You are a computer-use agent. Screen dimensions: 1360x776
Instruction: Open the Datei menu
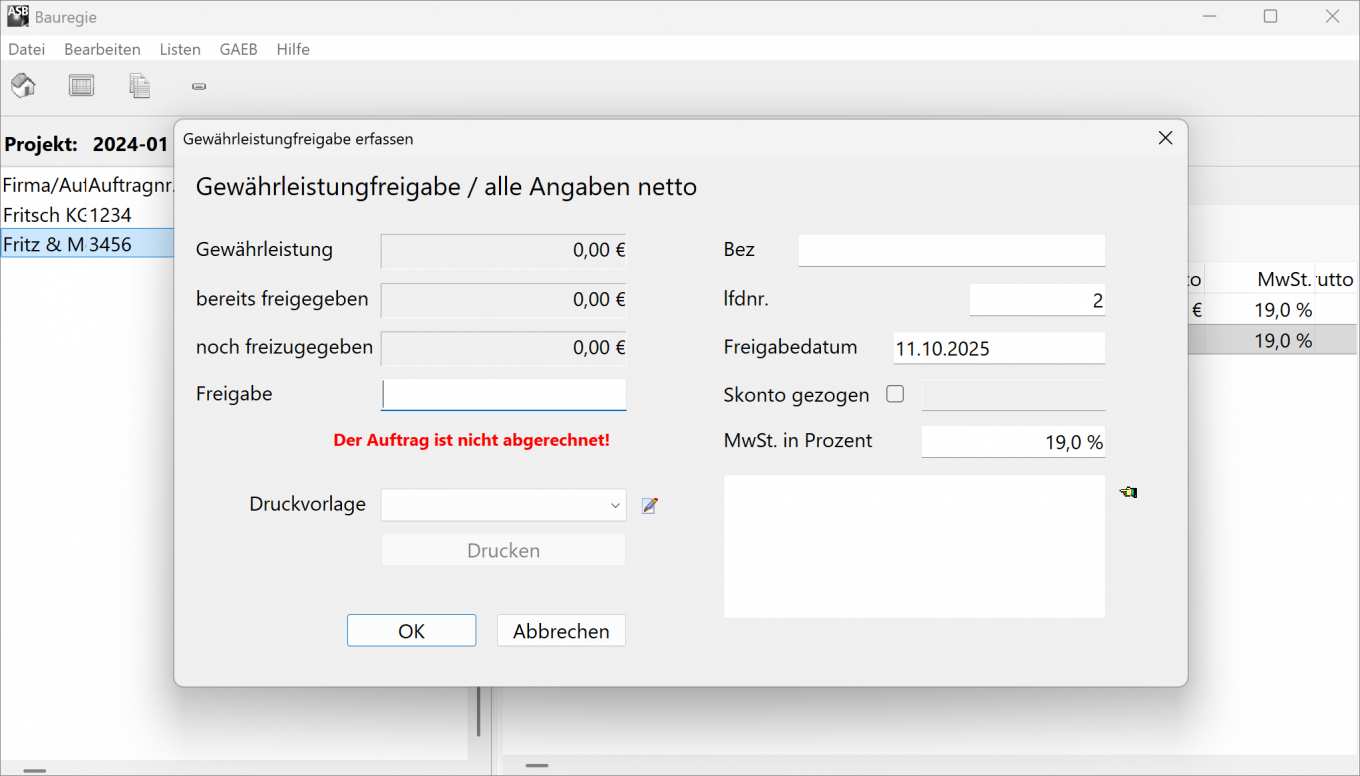click(27, 49)
